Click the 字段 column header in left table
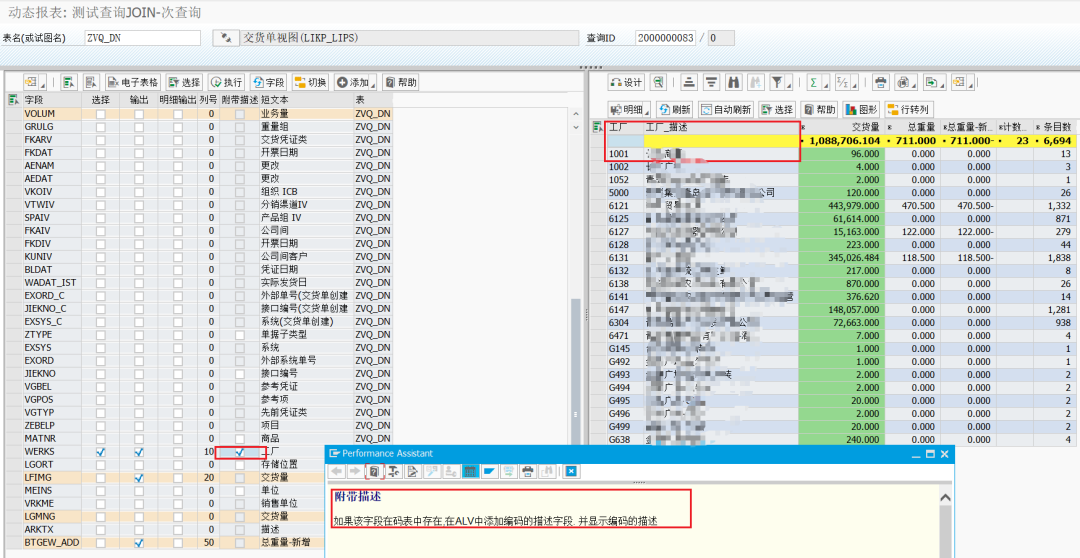This screenshot has width=1080, height=558. pos(52,100)
